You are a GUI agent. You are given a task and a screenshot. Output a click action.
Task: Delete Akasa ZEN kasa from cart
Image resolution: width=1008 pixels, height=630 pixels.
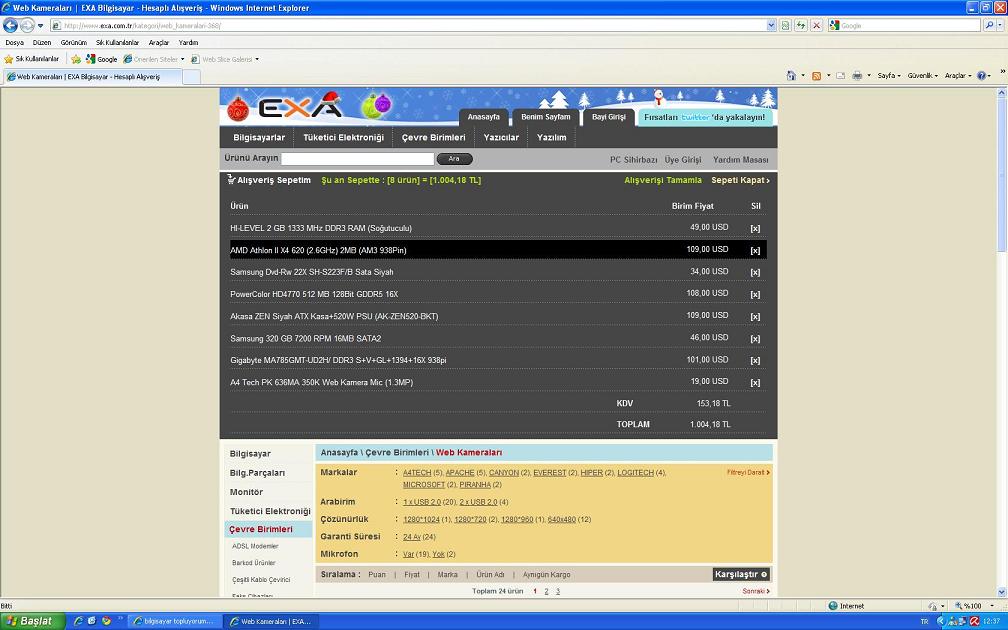tap(755, 316)
